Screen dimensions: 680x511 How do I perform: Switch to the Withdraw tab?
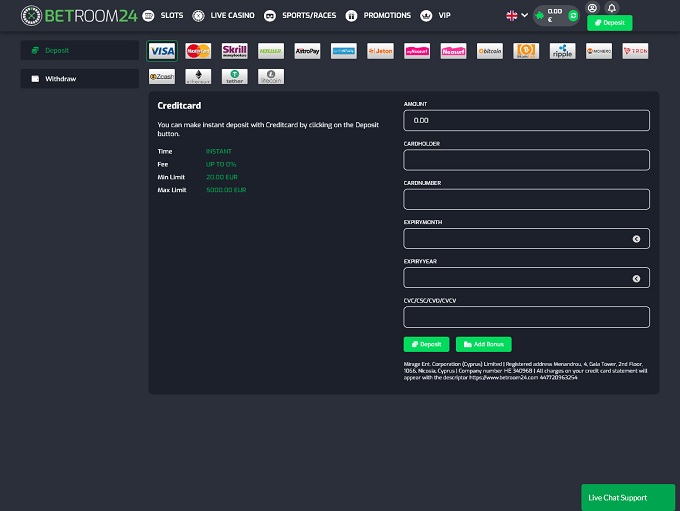tap(80, 78)
